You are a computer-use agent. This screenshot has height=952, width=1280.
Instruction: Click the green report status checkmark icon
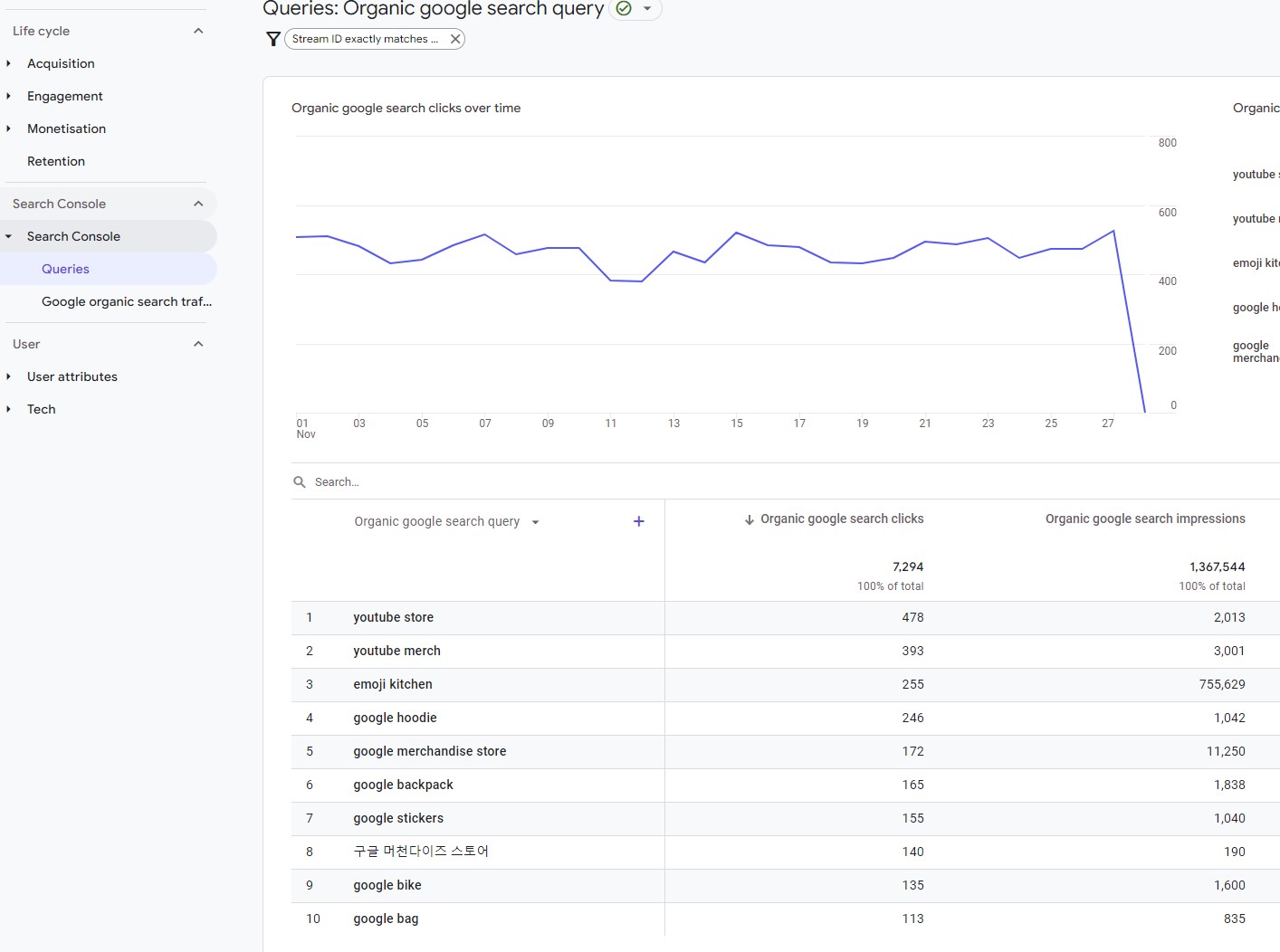624,8
